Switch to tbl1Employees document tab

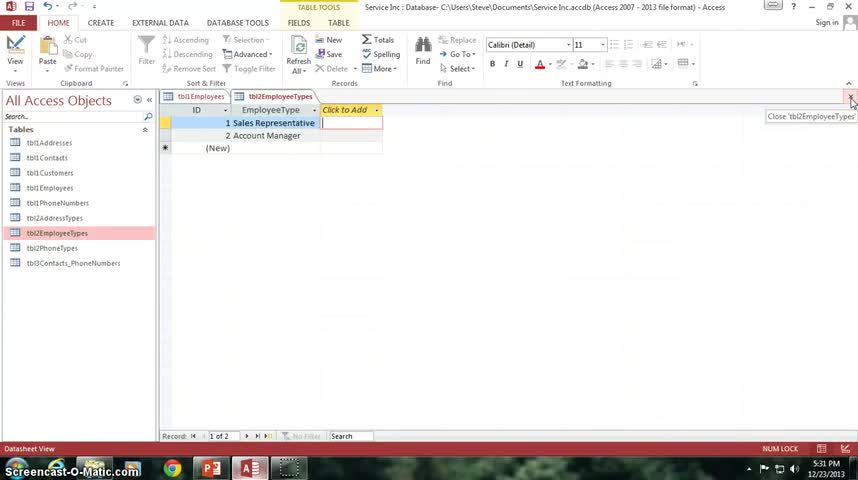pos(195,96)
